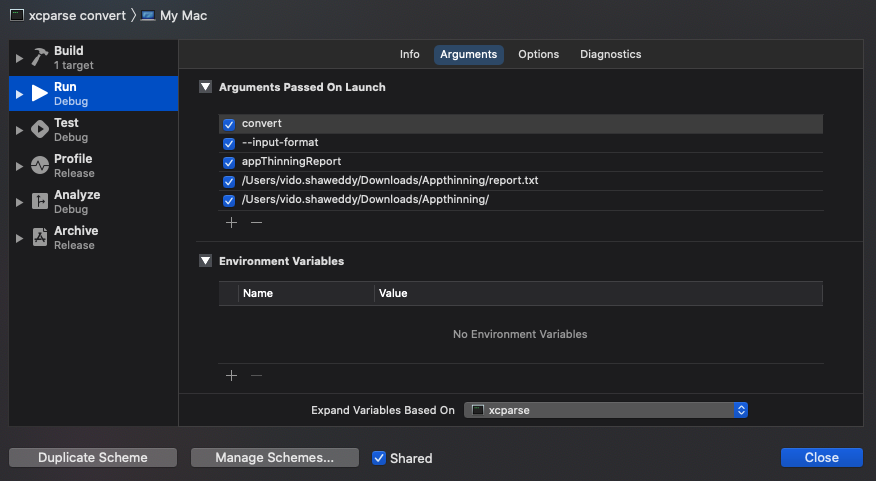Expand the Build action disclosure triangle
This screenshot has height=481, width=876.
[x=20, y=58]
